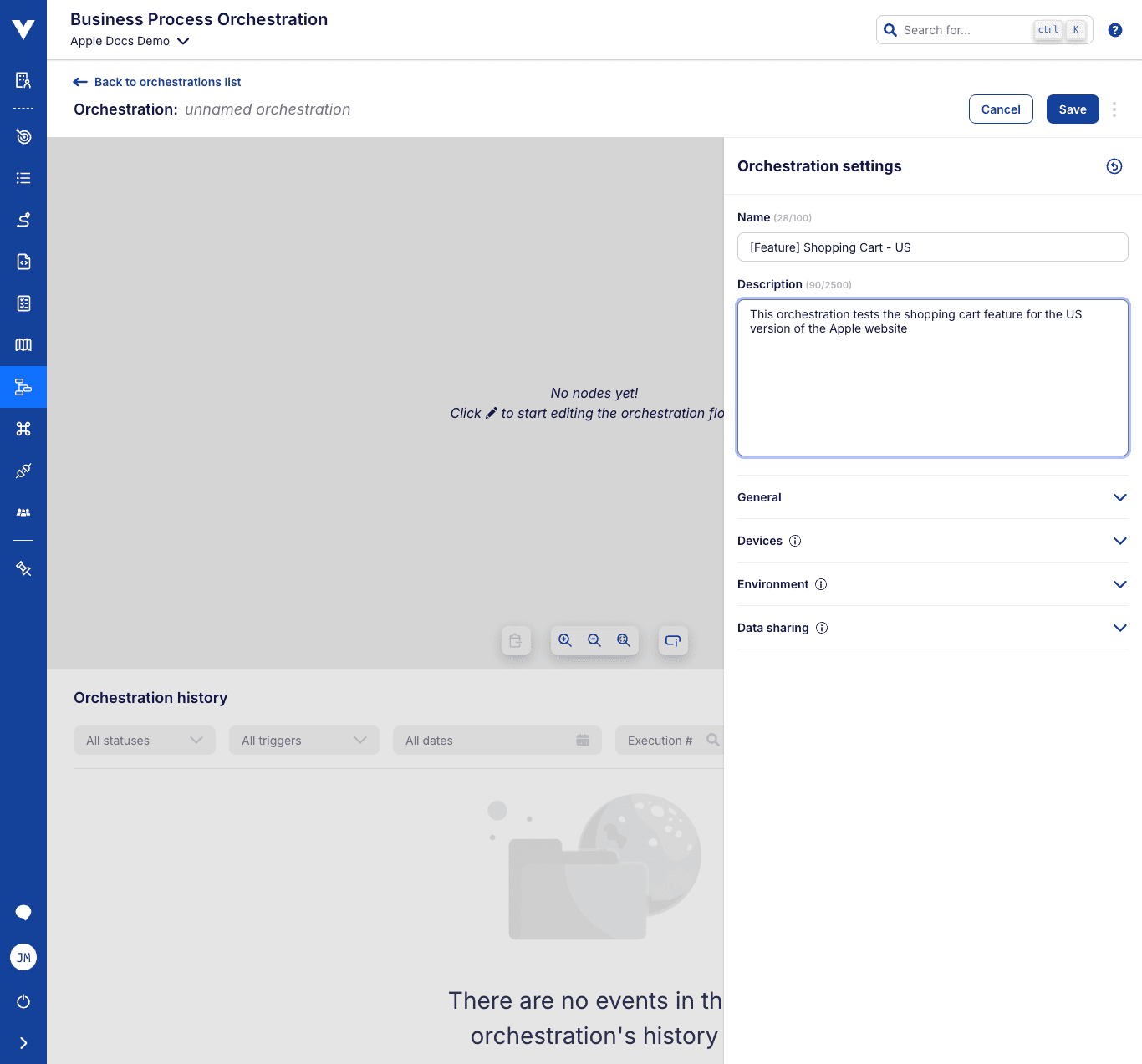The height and width of the screenshot is (1064, 1142).
Task: Click the Name input field
Action: click(932, 247)
